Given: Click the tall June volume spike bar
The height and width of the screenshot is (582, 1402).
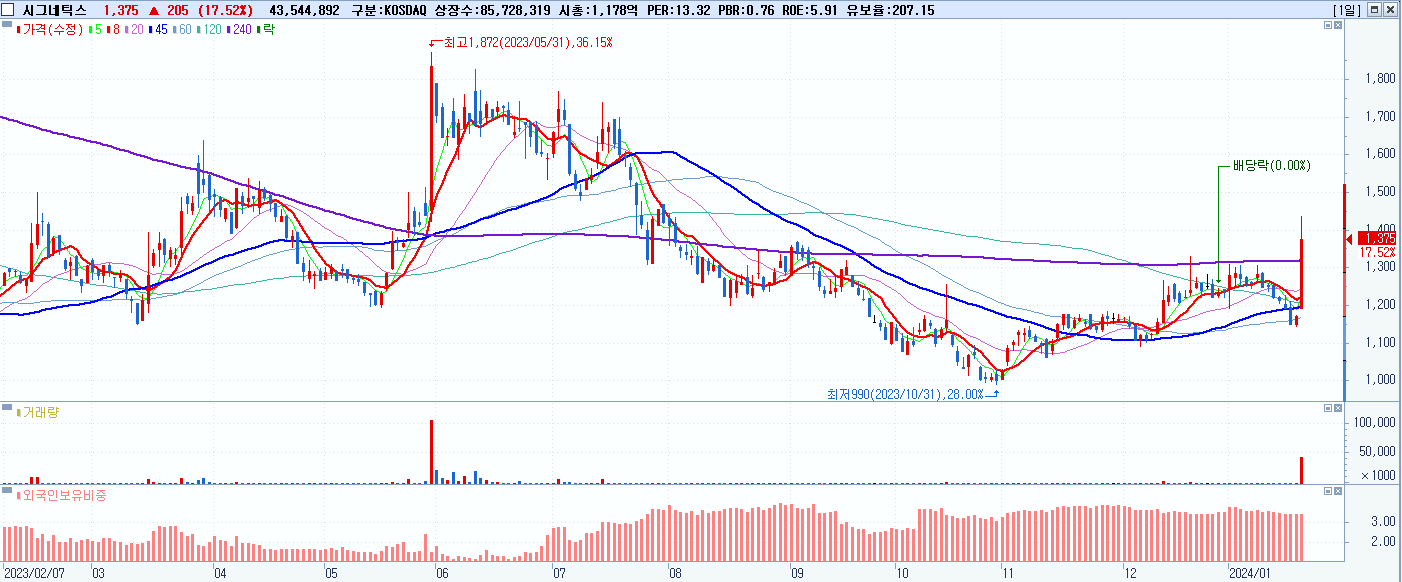Looking at the screenshot, I should [x=432, y=451].
